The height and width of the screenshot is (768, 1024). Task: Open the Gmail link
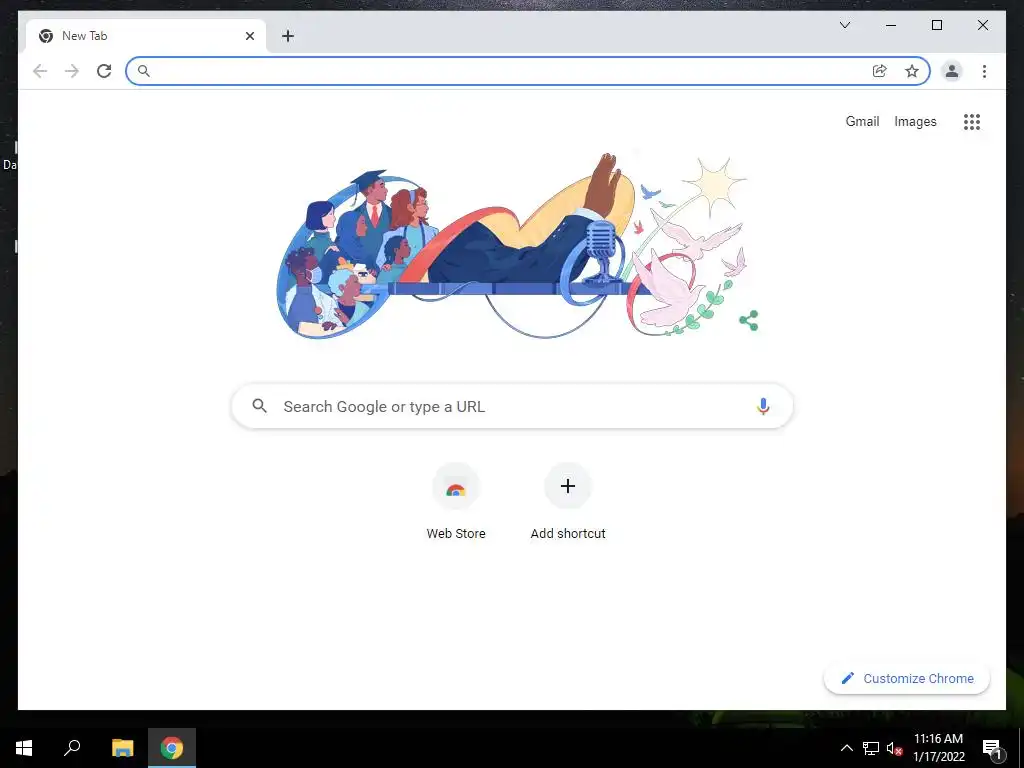[x=862, y=121]
